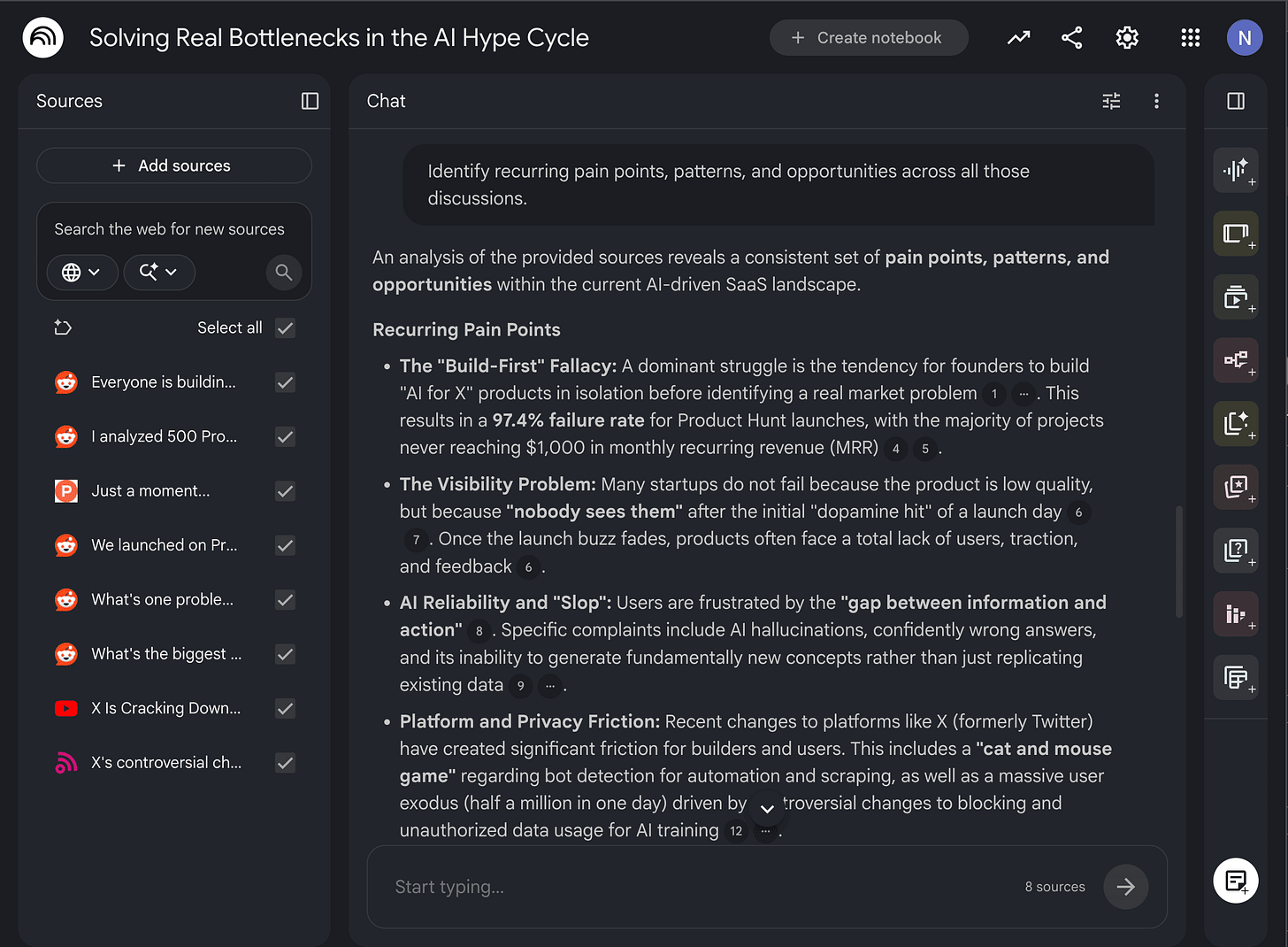
Task: Open the analytics trending-arrow icon
Action: 1018,37
